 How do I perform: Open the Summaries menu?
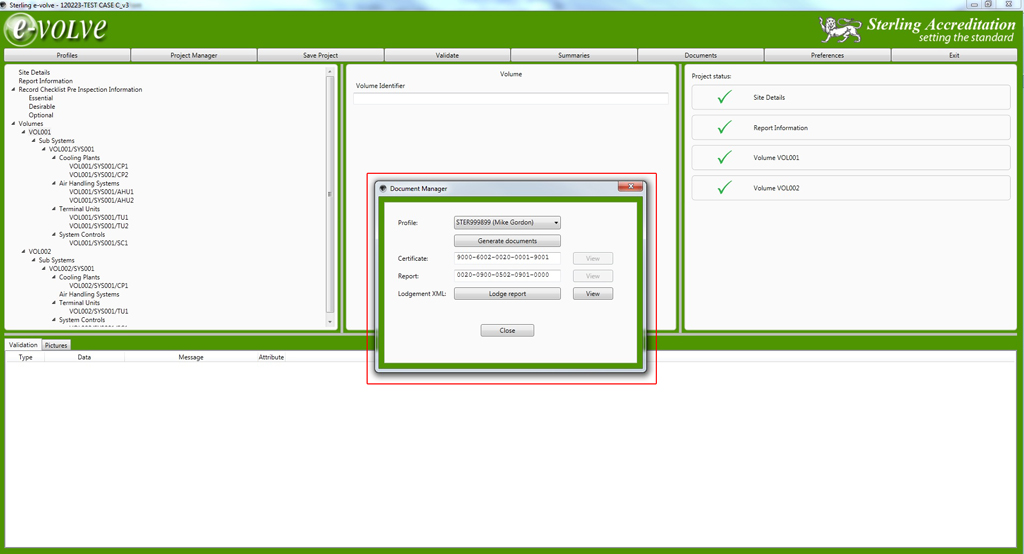coord(574,56)
